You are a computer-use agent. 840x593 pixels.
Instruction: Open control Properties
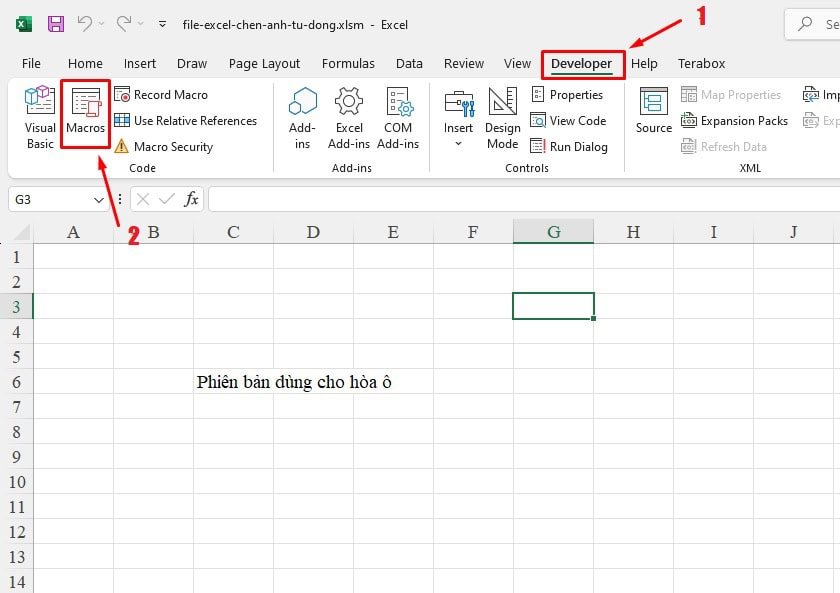[x=567, y=95]
